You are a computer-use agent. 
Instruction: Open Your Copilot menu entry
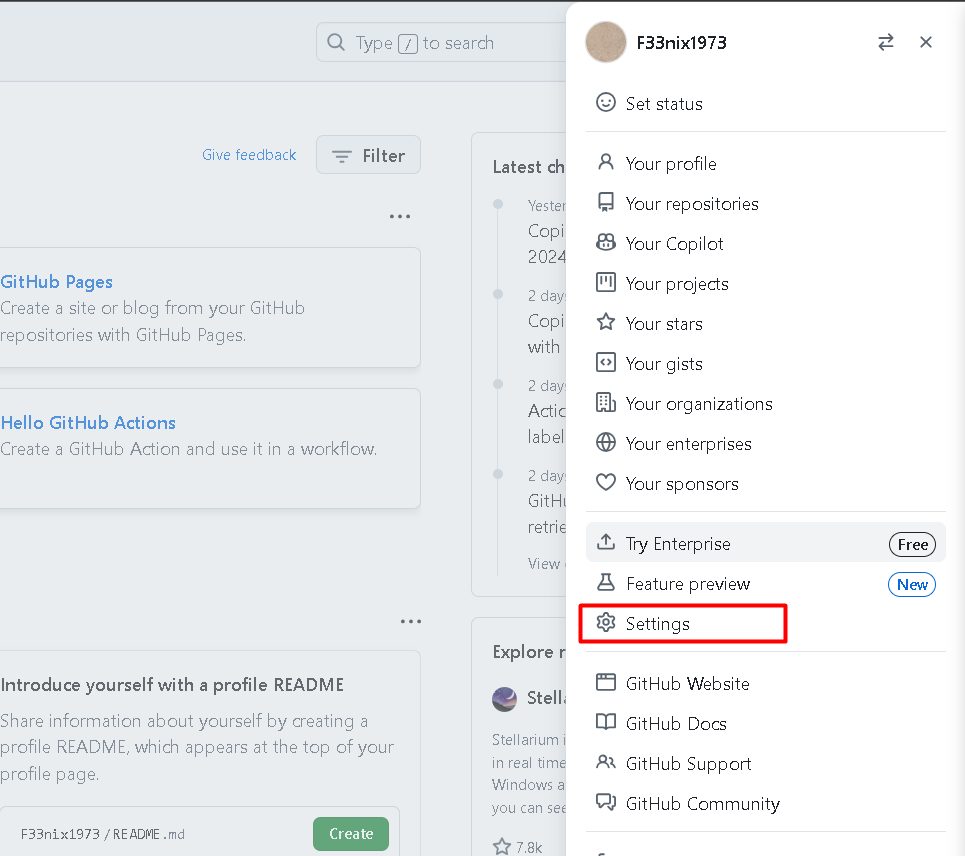tap(766, 244)
